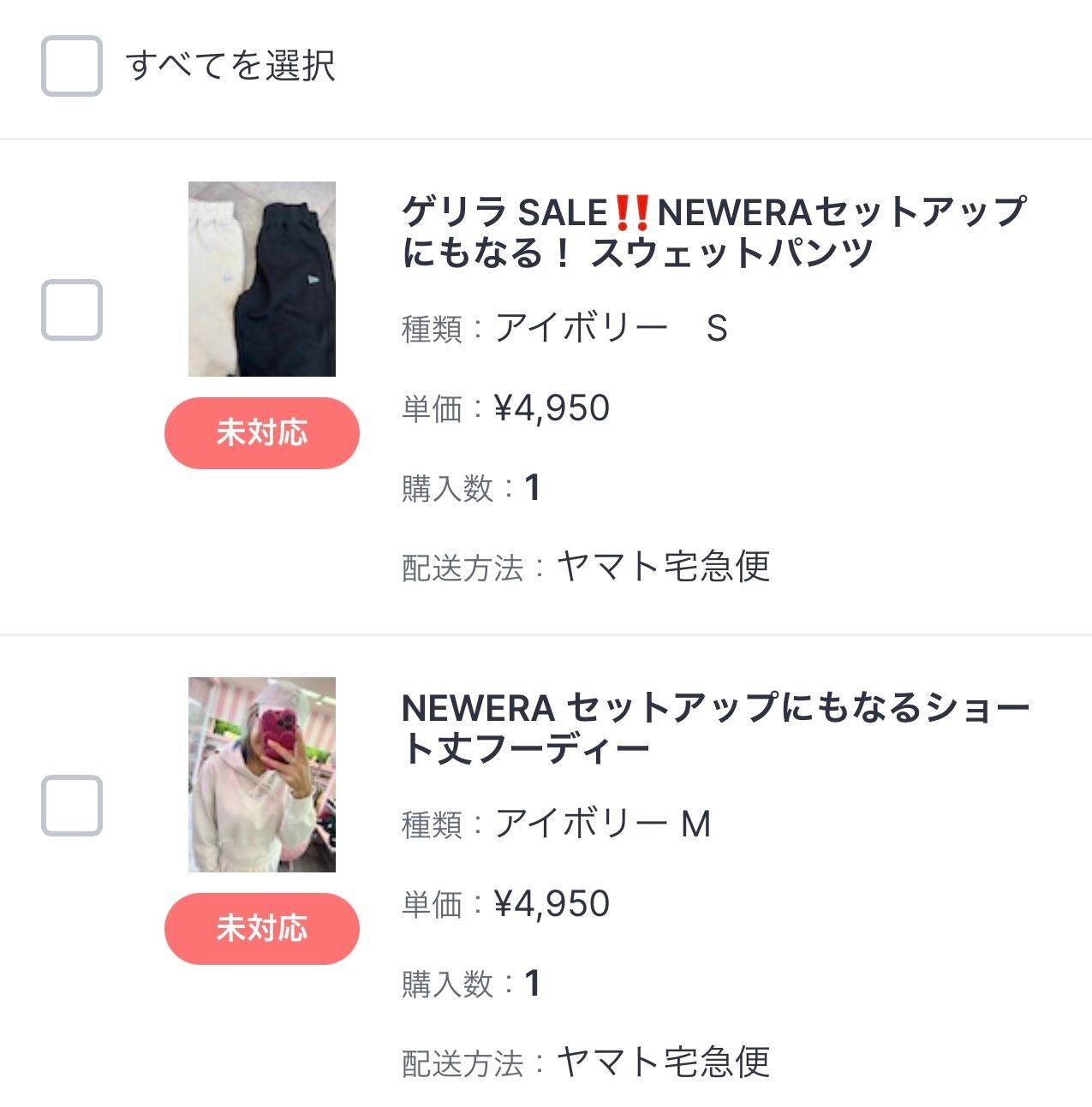Click the sweatpants unit price ¥4,950
Viewport: 1092px width, 1107px height.
coord(552,408)
